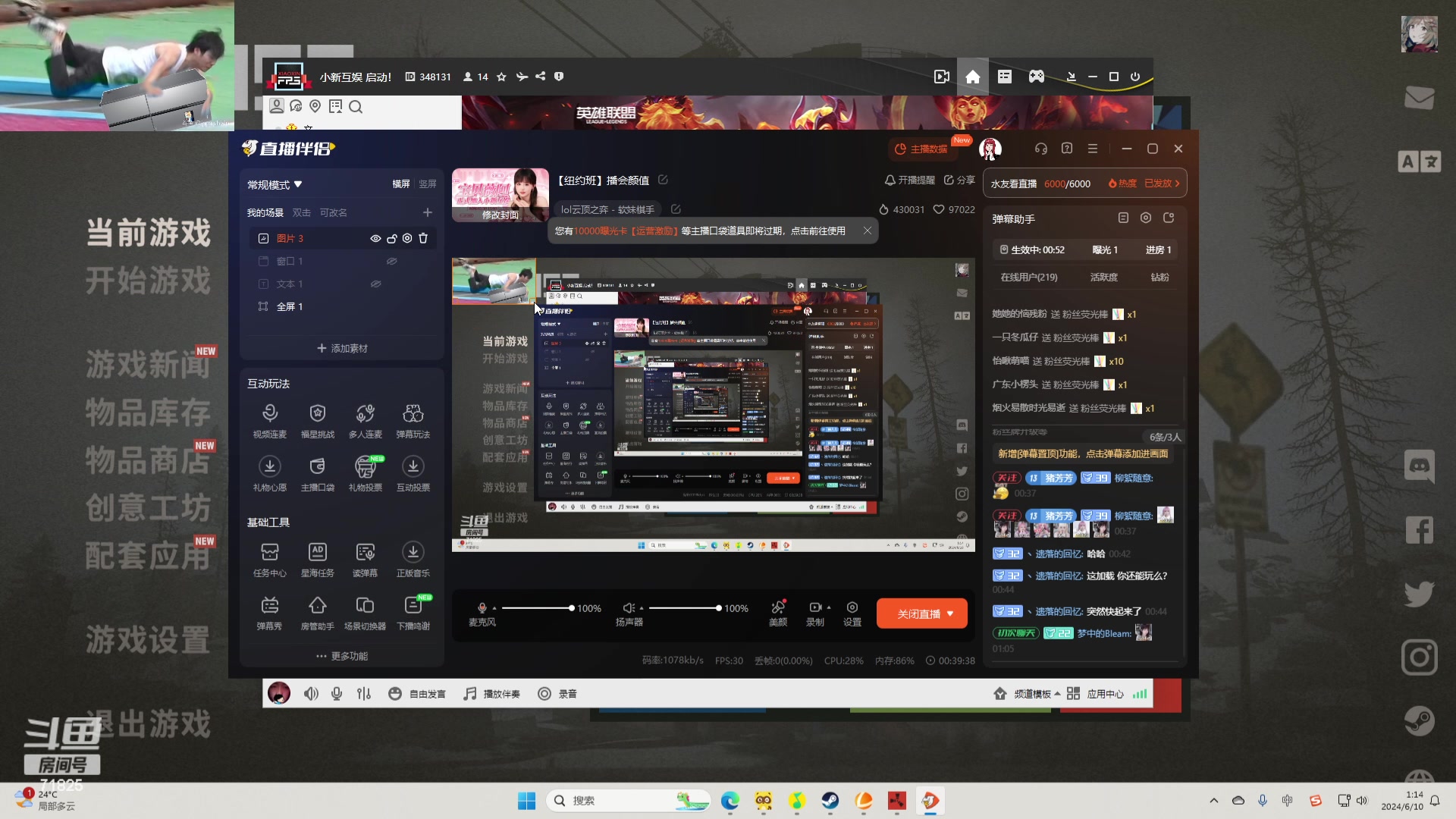Open danmaku assistant pop-out icon
Screen dimensions: 1456x819
pyautogui.click(x=1169, y=218)
